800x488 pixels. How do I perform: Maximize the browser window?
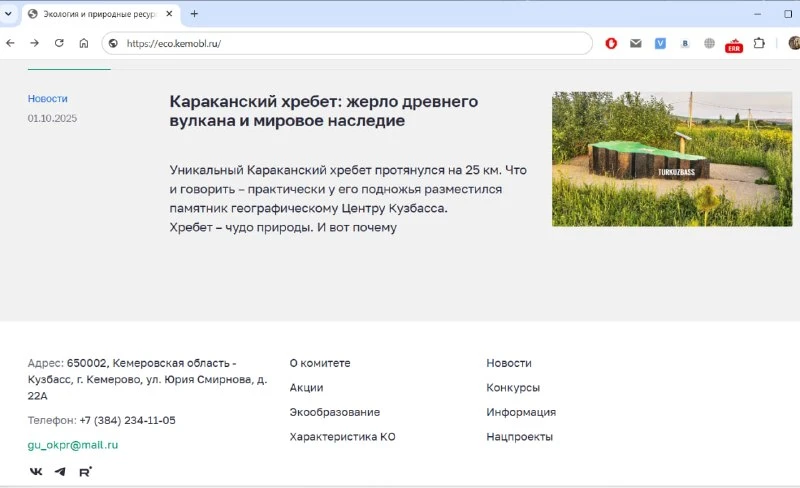(x=788, y=14)
